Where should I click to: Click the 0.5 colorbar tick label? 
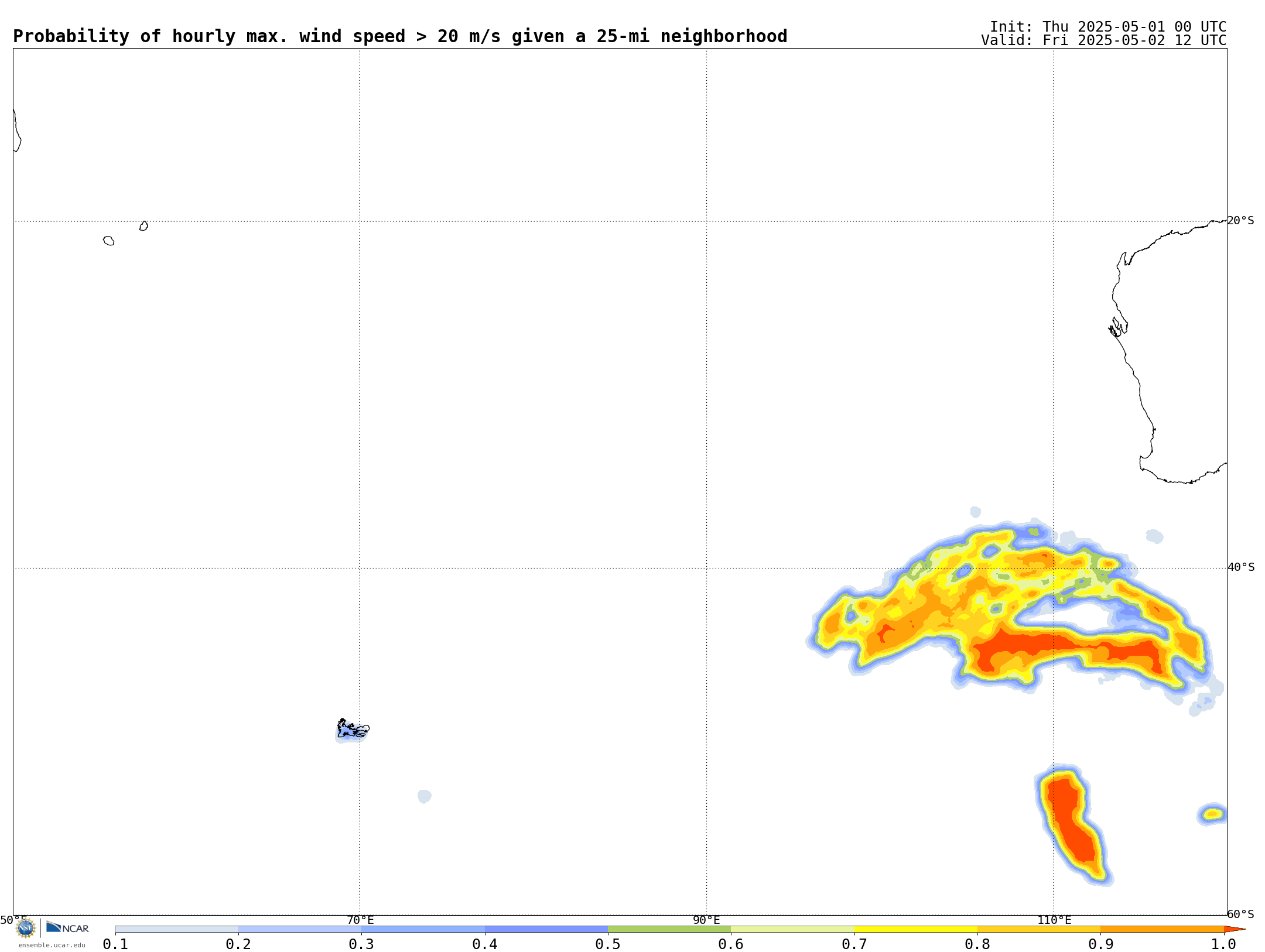pyautogui.click(x=608, y=944)
